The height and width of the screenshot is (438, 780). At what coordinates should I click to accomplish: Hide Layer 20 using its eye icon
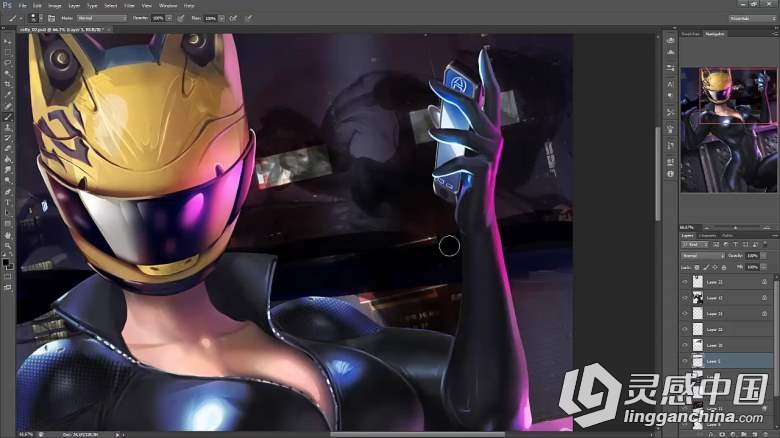(x=685, y=345)
